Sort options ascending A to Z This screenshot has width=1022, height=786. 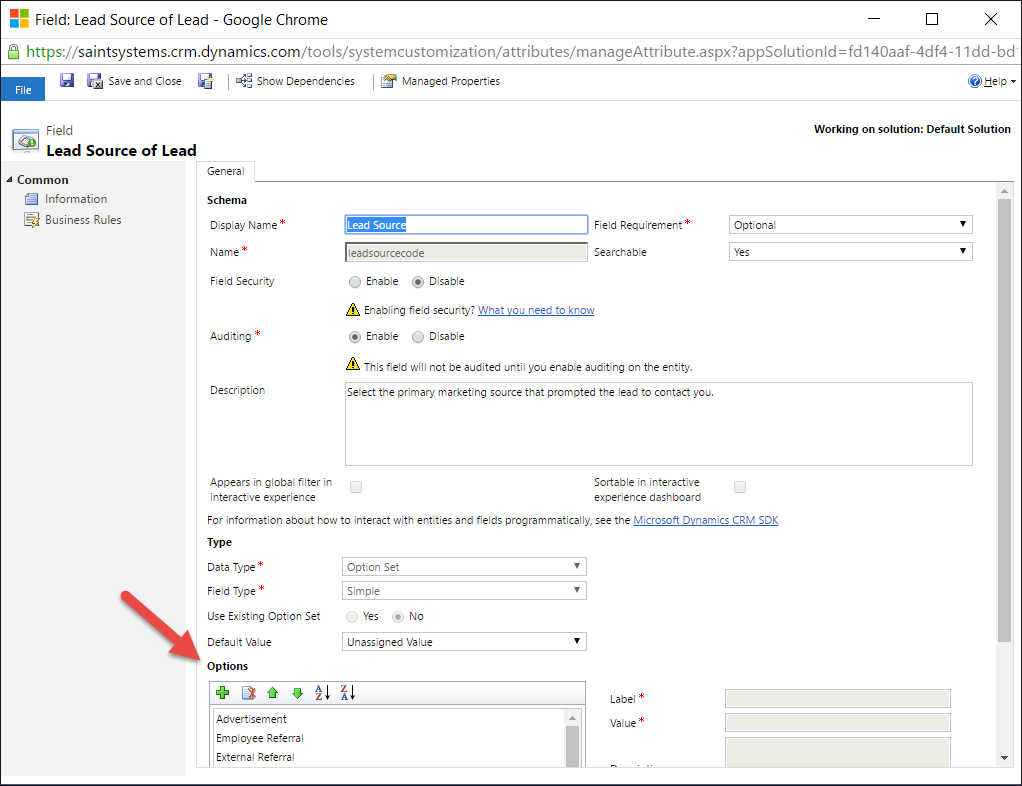pos(322,692)
